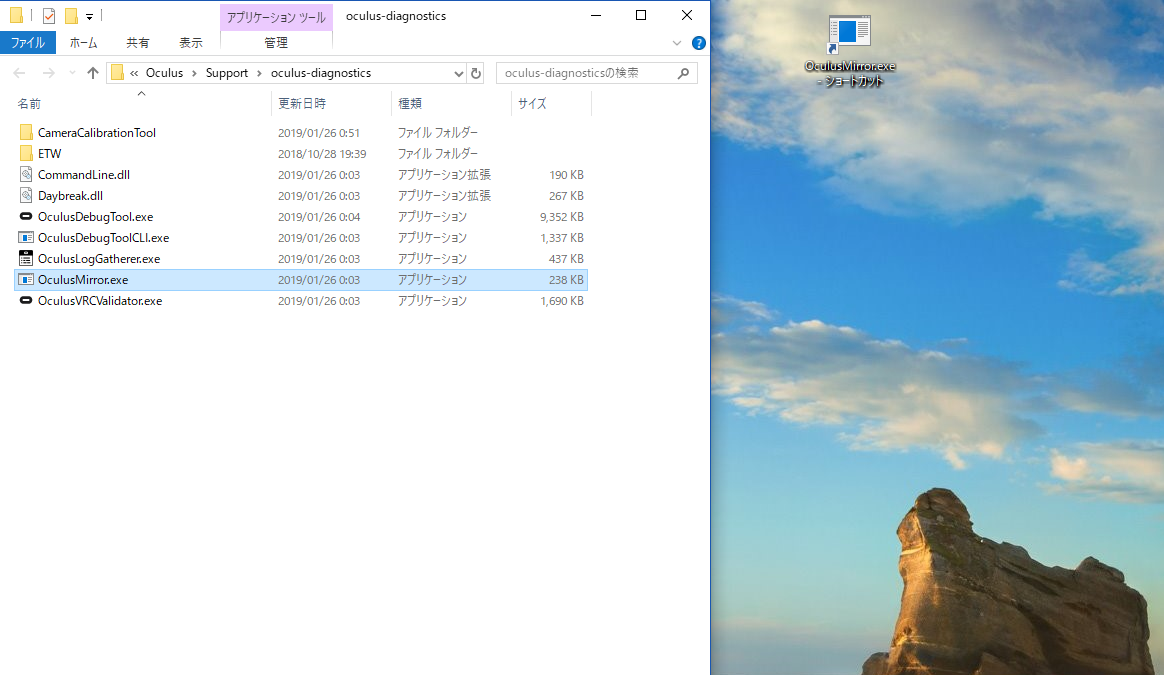
Task: Maximize the oculus-diagnostics window
Action: (x=641, y=15)
